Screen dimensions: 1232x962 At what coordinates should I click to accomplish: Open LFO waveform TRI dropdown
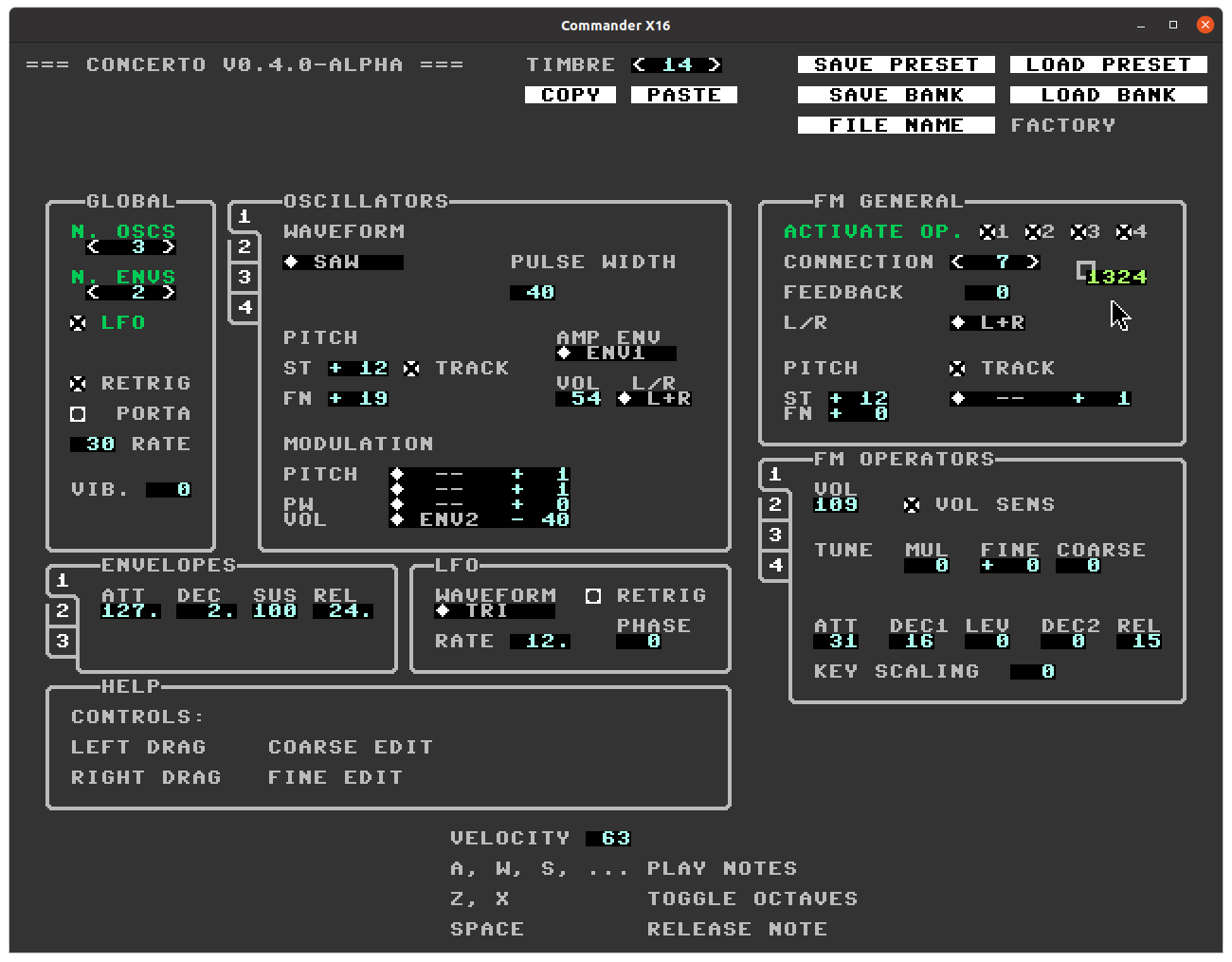(x=495, y=610)
